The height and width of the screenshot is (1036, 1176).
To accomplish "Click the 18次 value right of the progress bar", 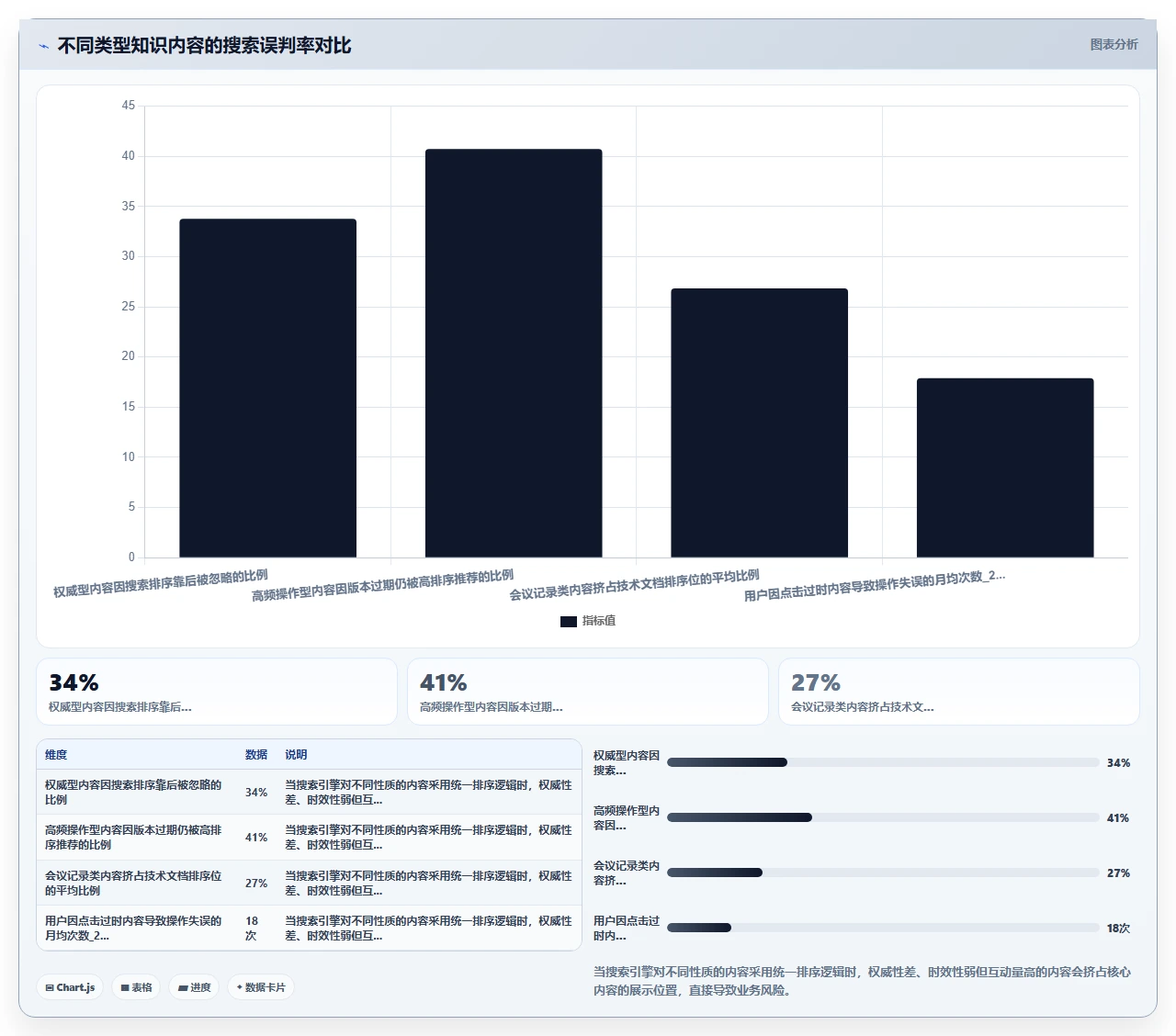I will click(x=1118, y=929).
